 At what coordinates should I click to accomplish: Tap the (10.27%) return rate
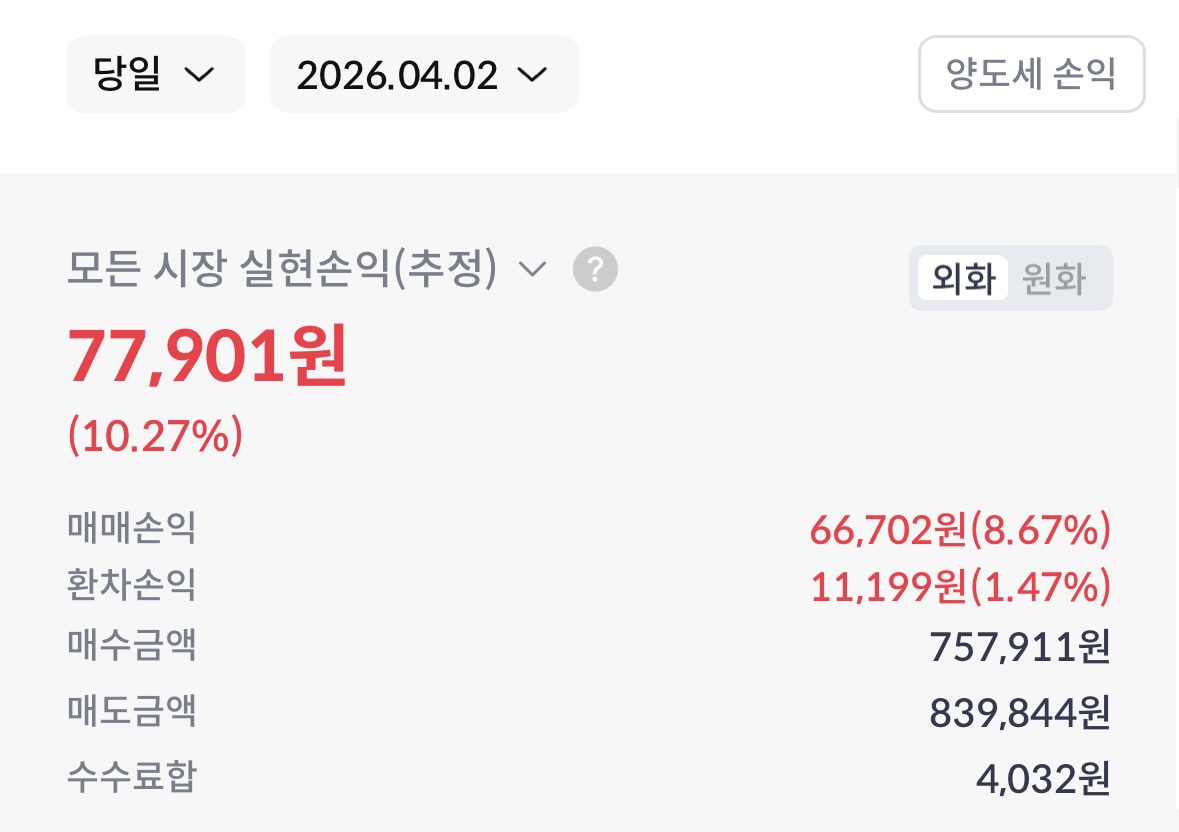pos(155,436)
